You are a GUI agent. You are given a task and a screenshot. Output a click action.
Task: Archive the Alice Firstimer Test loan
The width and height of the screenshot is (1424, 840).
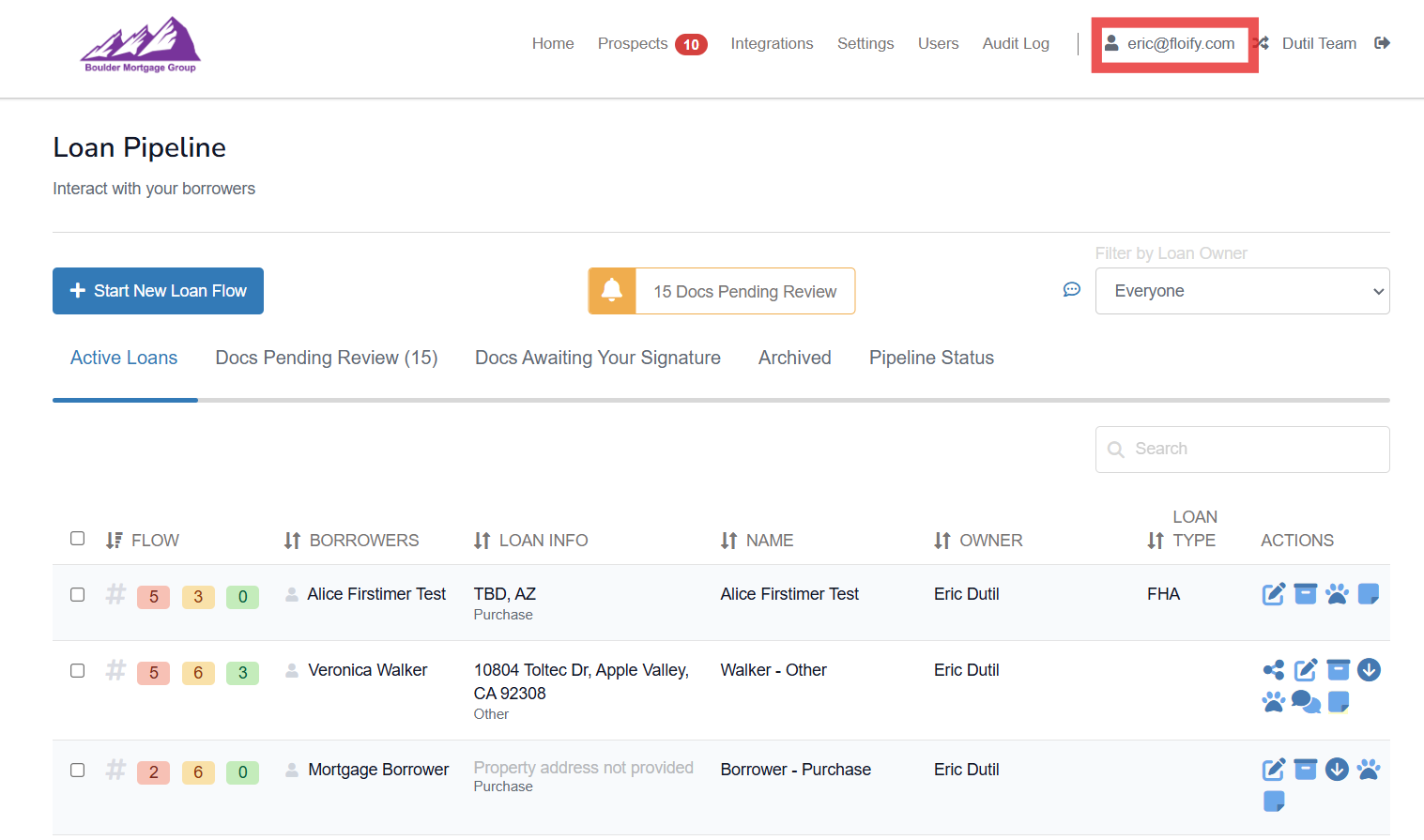1305,594
